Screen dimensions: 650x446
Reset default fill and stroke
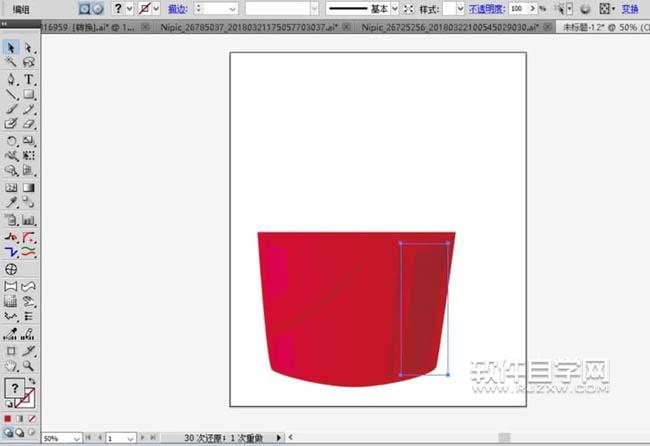point(9,404)
